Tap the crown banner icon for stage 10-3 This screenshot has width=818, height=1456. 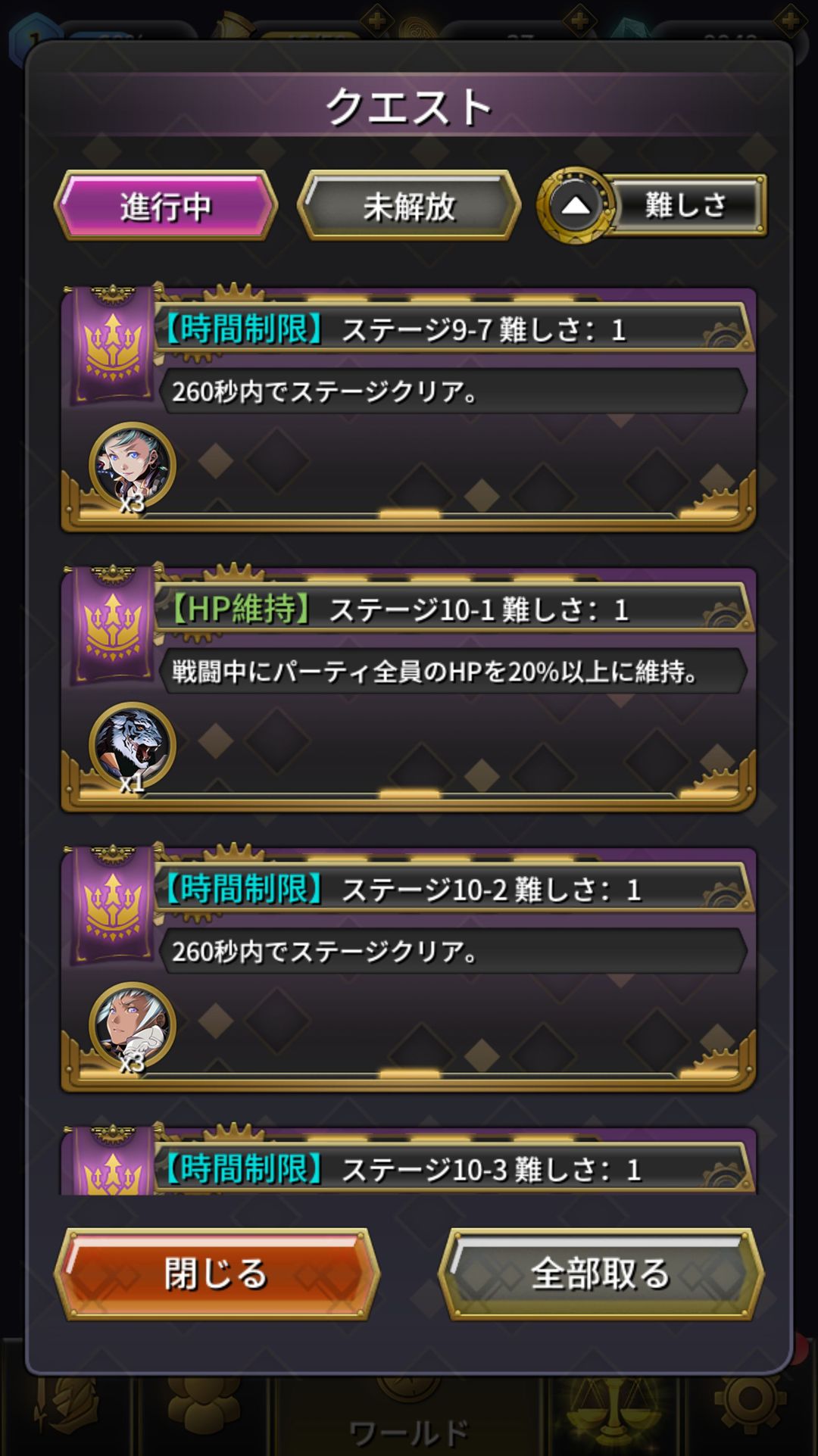tap(113, 1161)
